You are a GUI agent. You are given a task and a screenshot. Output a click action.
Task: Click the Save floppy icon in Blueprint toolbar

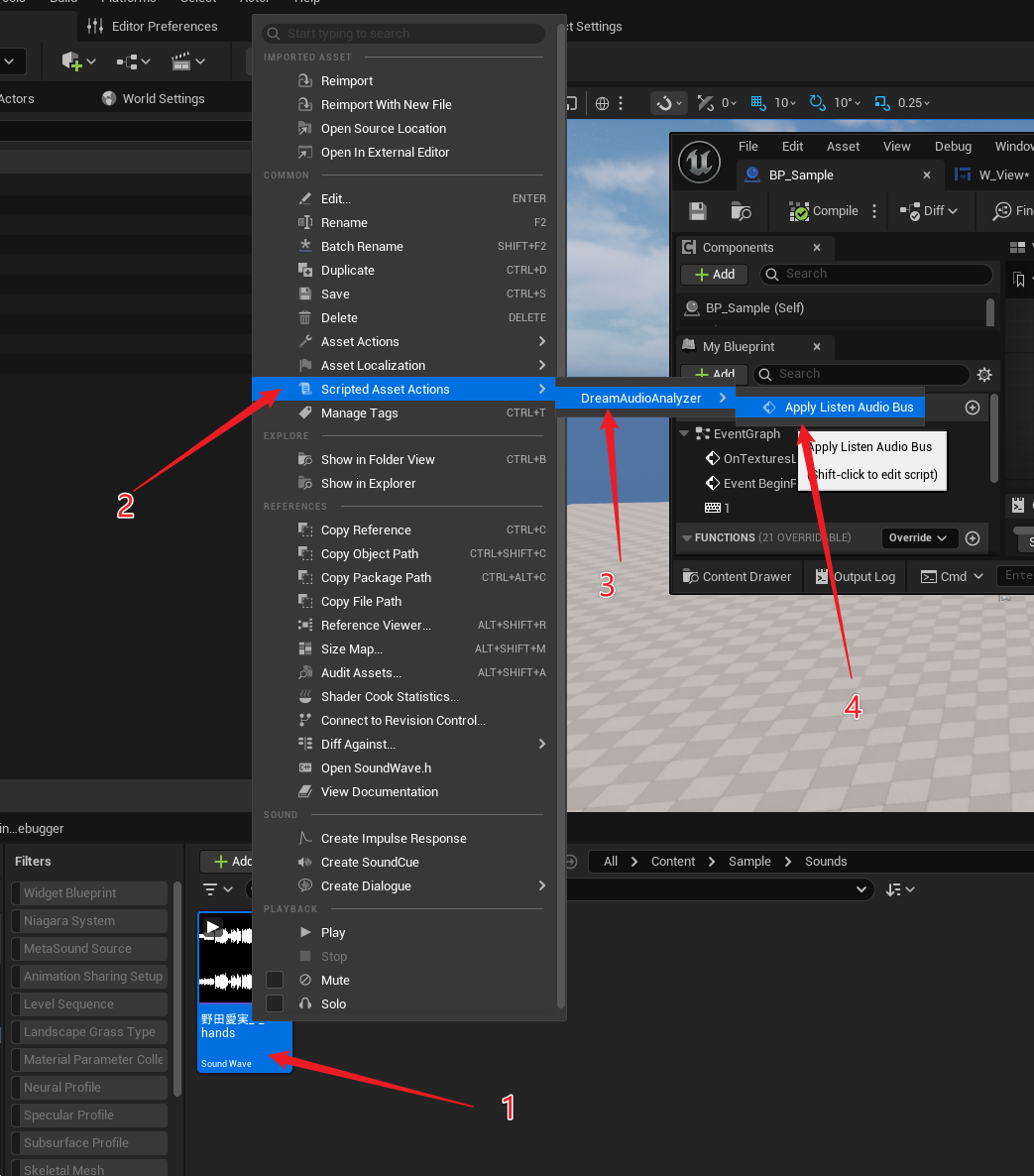[x=698, y=211]
